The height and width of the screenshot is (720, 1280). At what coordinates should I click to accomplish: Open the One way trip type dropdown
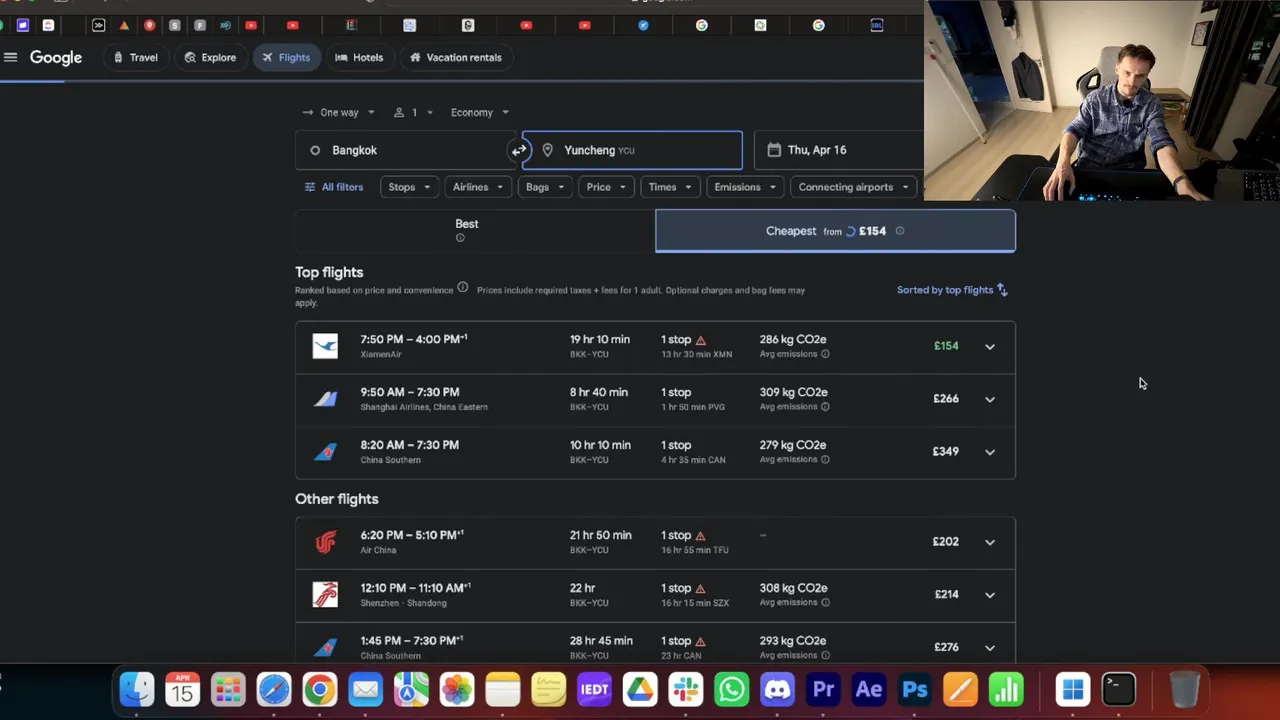tap(338, 112)
